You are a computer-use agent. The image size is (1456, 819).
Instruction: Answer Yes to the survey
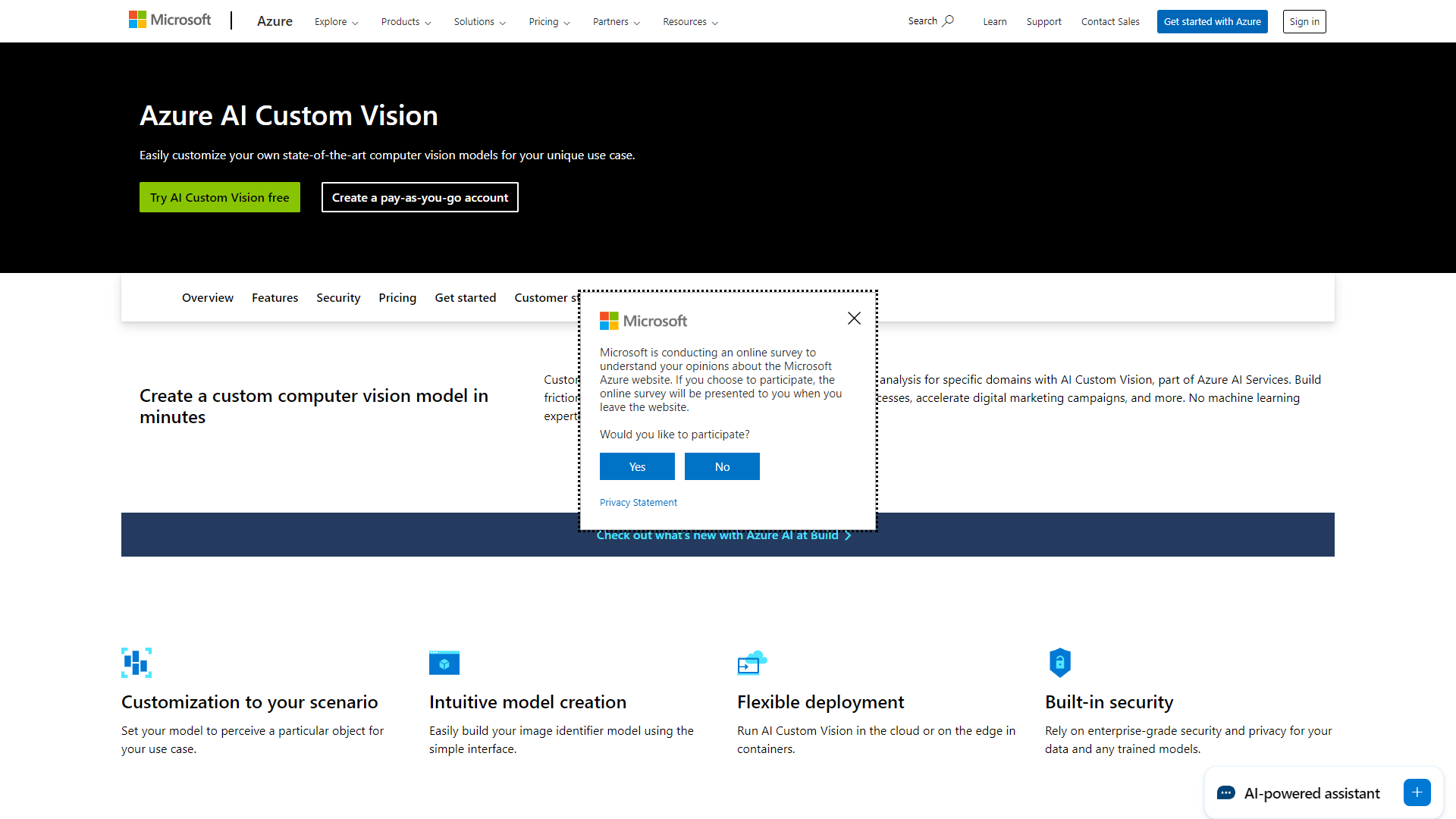[x=637, y=466]
